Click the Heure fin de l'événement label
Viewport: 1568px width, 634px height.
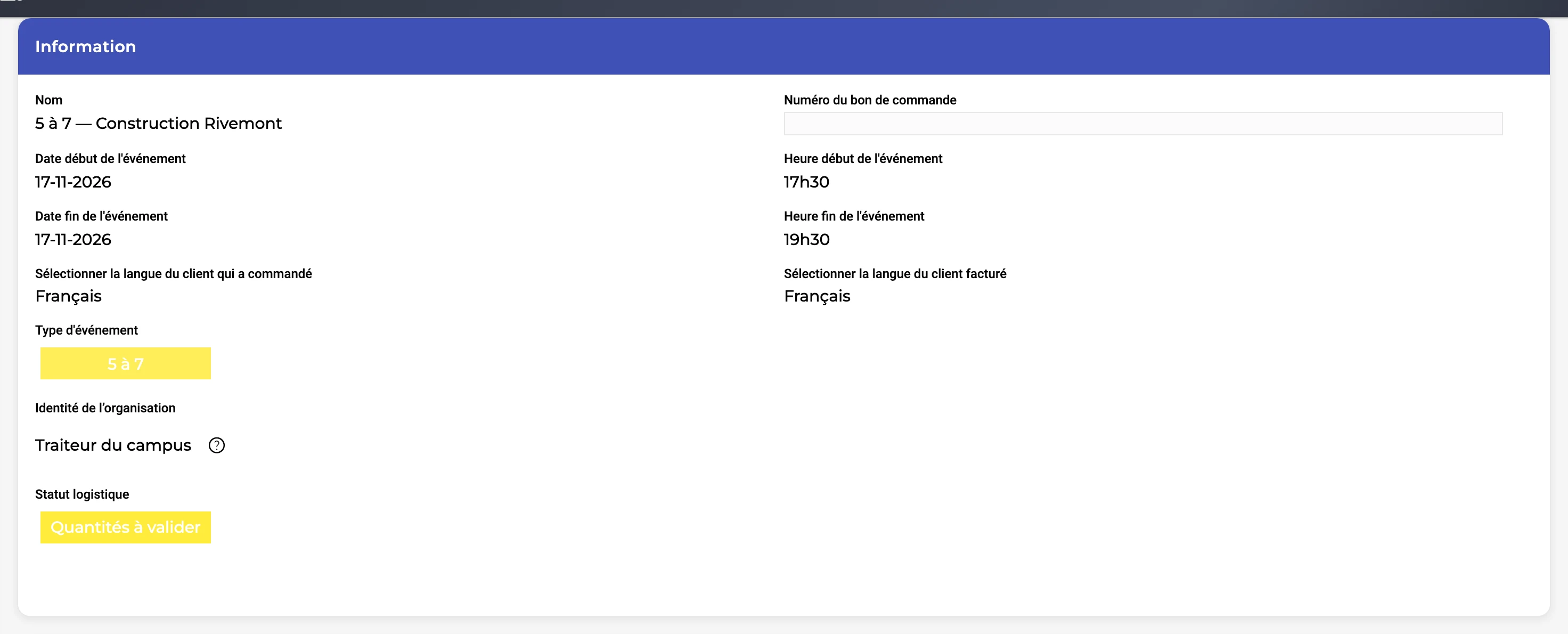pyautogui.click(x=854, y=216)
